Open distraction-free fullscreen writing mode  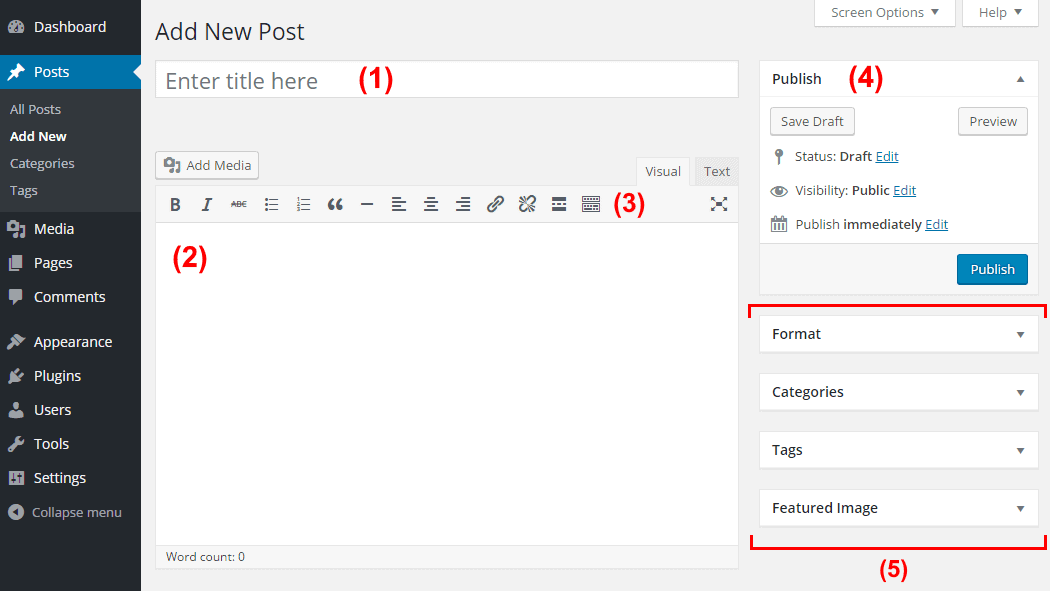(719, 204)
